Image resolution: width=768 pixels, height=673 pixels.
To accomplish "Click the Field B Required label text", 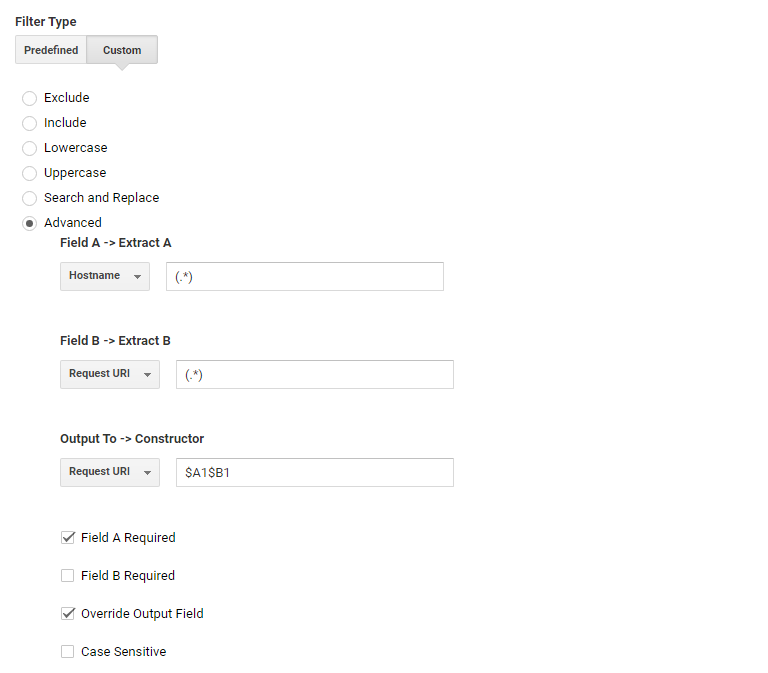I will click(128, 576).
